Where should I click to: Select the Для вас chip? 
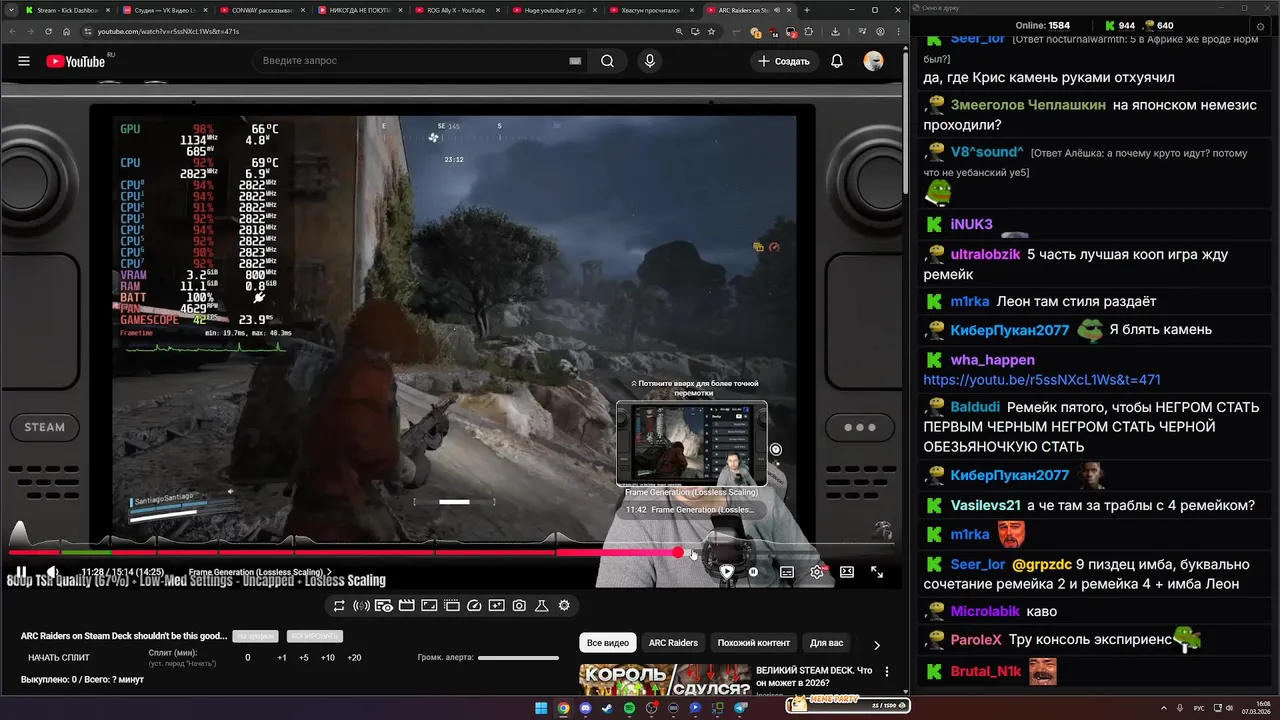click(826, 643)
